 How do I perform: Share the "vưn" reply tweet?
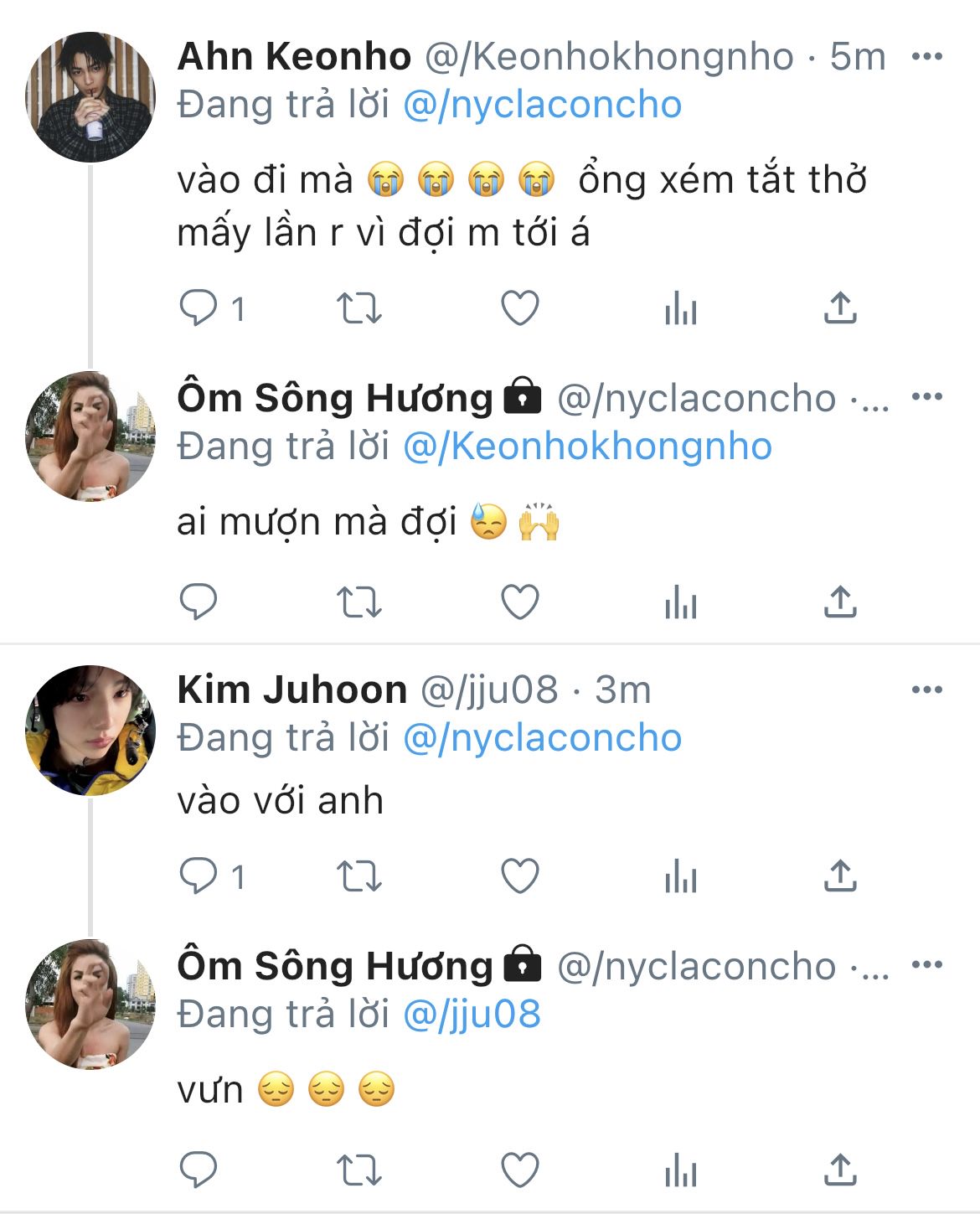(840, 1170)
